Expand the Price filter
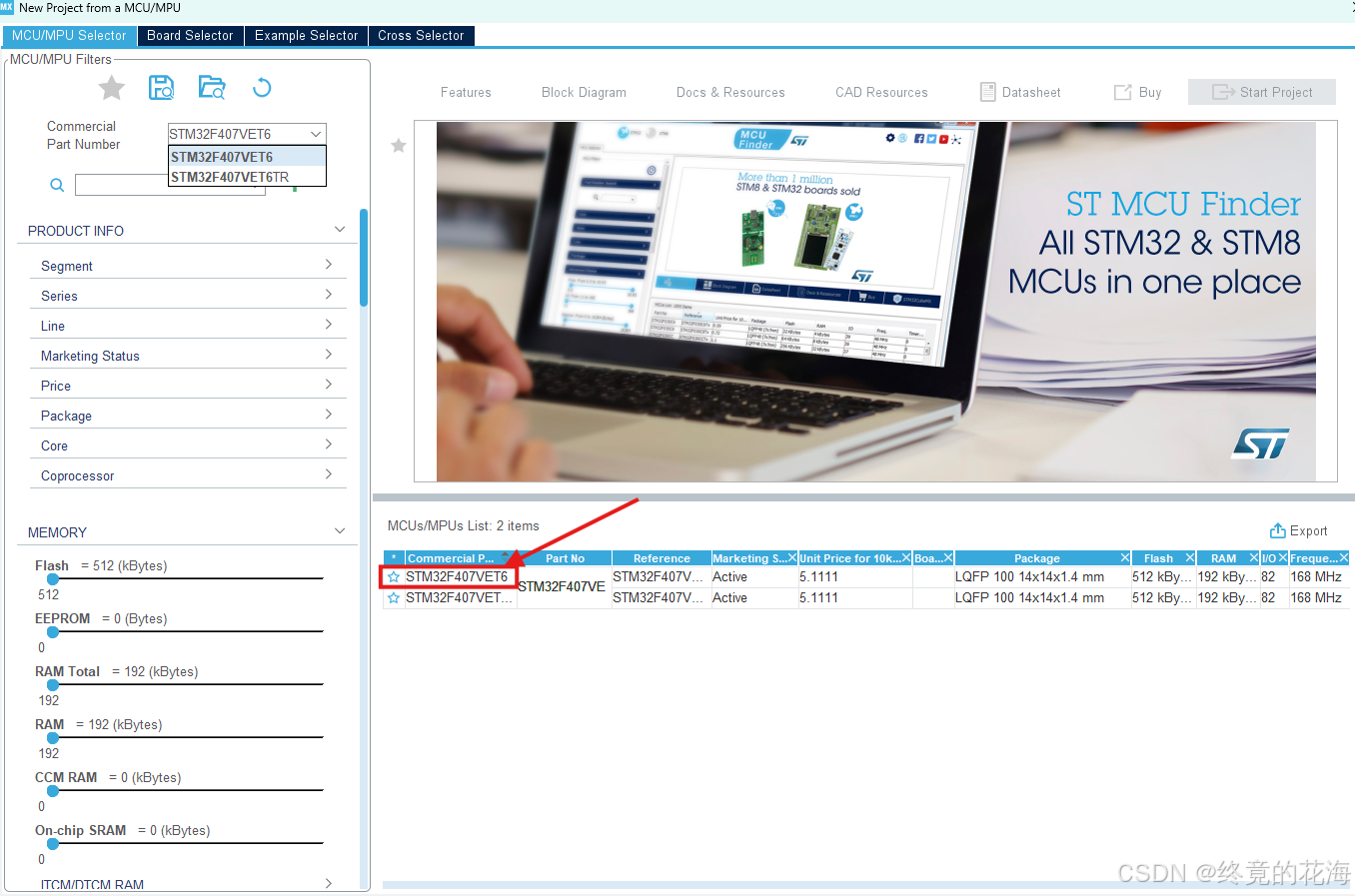Viewport: 1355px width, 896px height. (329, 385)
